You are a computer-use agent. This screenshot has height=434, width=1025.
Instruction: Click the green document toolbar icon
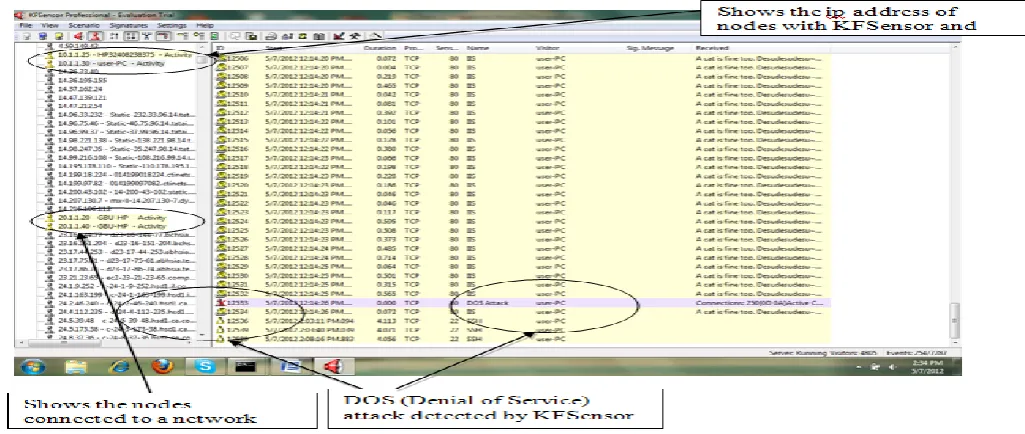tap(214, 36)
